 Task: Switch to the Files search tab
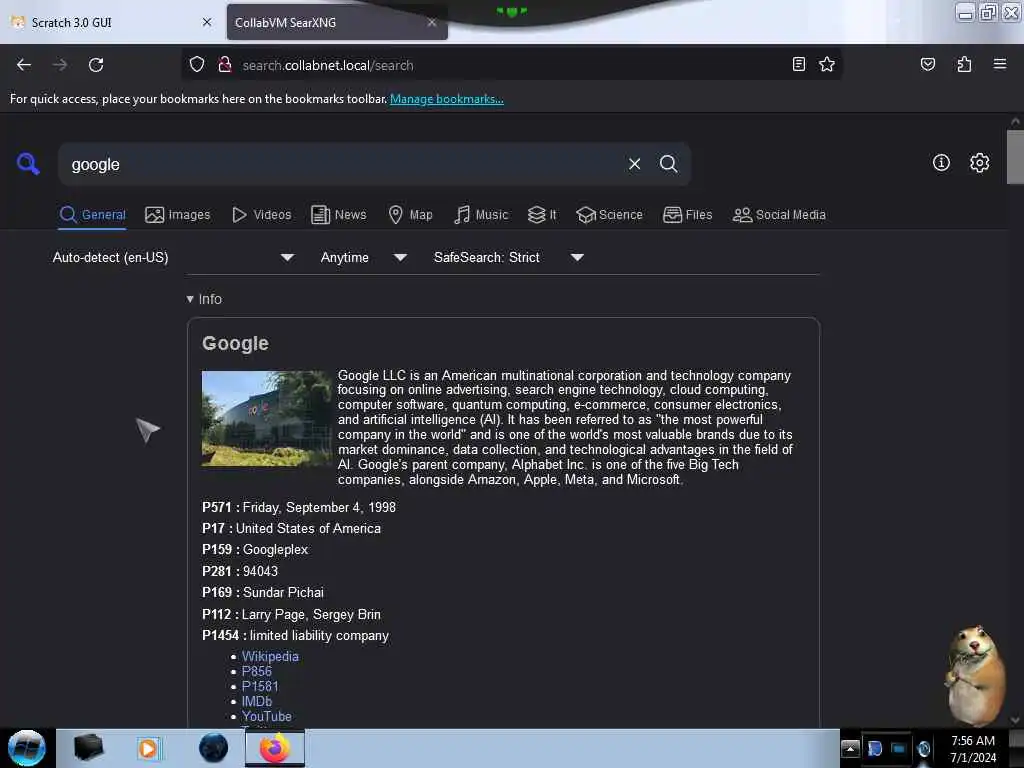coord(688,215)
